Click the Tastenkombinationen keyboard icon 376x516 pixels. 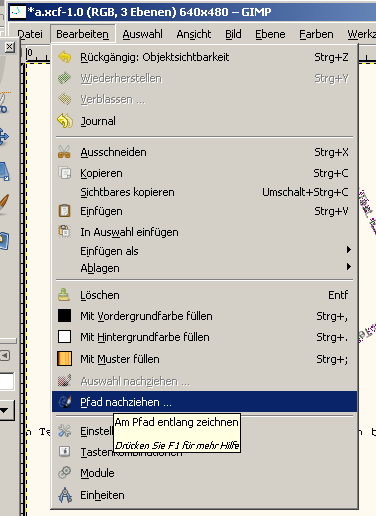point(64,452)
